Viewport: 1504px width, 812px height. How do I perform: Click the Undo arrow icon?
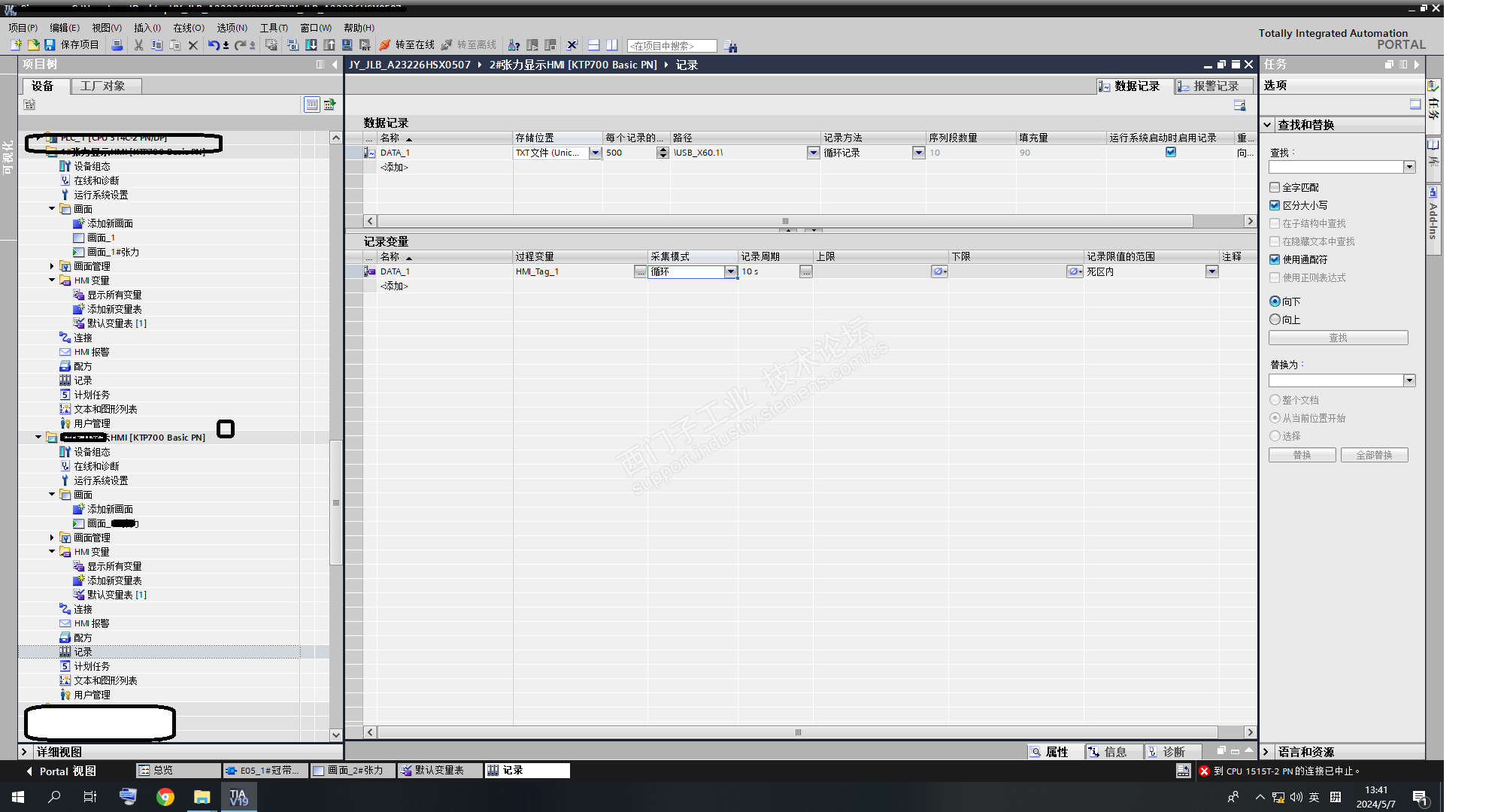click(214, 45)
